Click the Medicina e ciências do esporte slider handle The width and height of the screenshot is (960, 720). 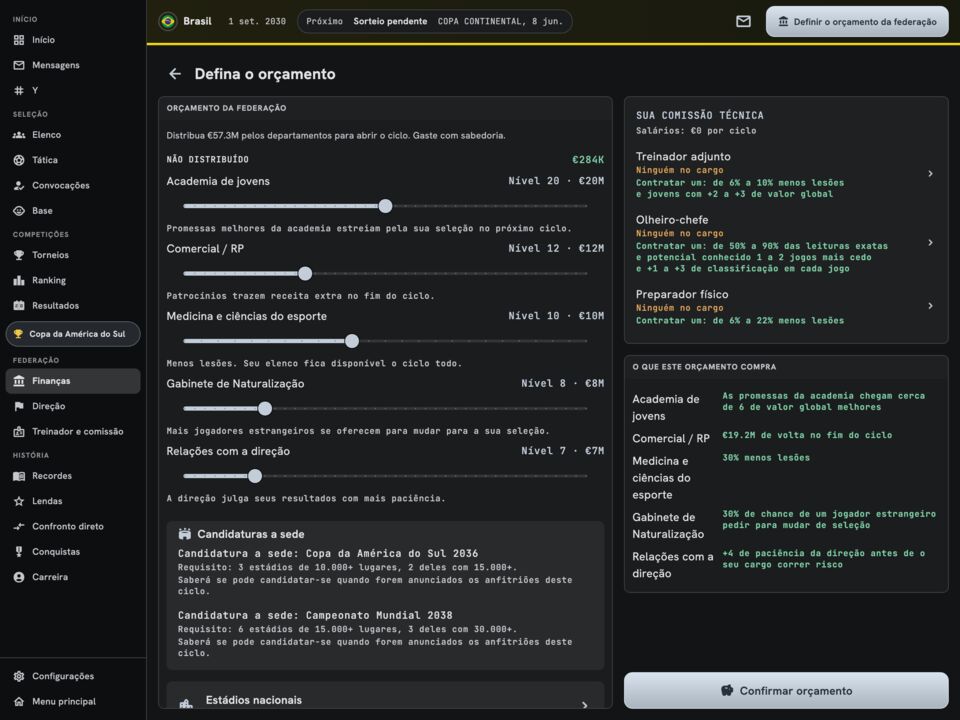click(351, 341)
